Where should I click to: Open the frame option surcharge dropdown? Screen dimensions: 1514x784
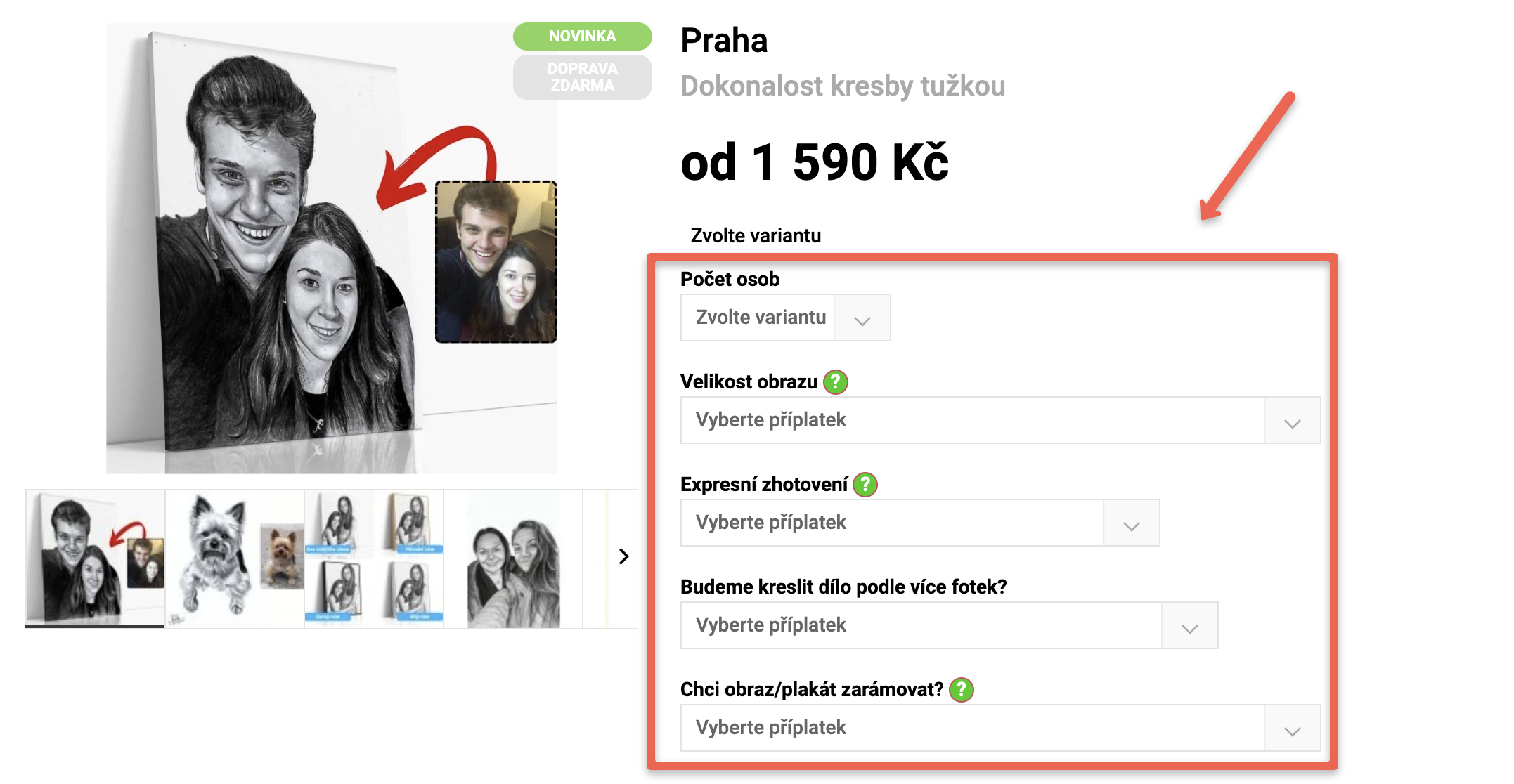point(1000,728)
